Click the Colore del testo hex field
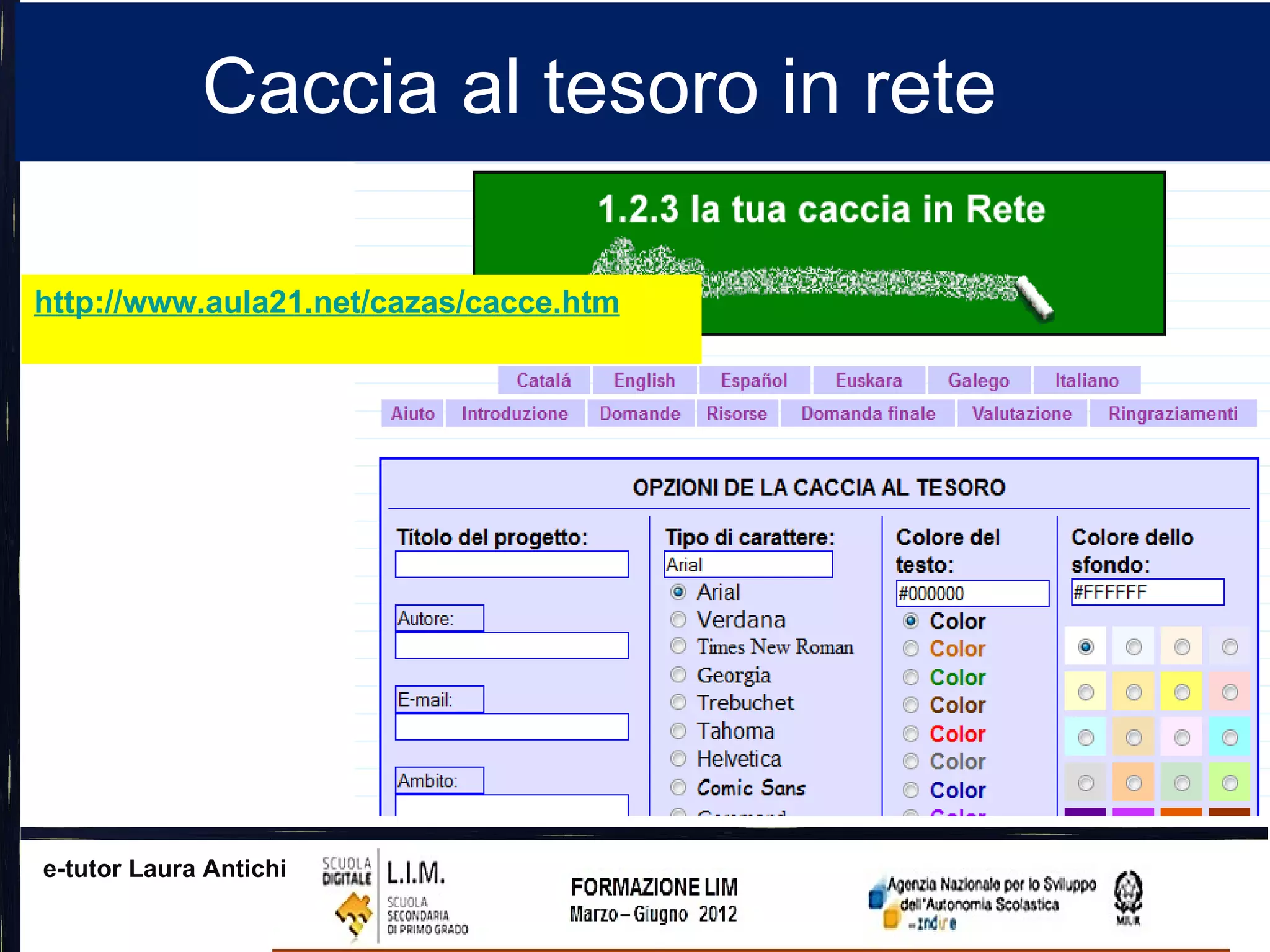1270x952 pixels. click(x=972, y=593)
